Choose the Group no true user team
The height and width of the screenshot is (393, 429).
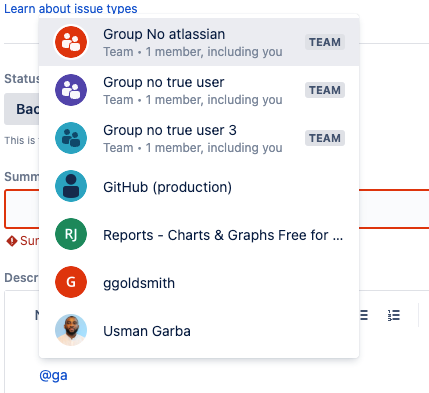[199, 90]
